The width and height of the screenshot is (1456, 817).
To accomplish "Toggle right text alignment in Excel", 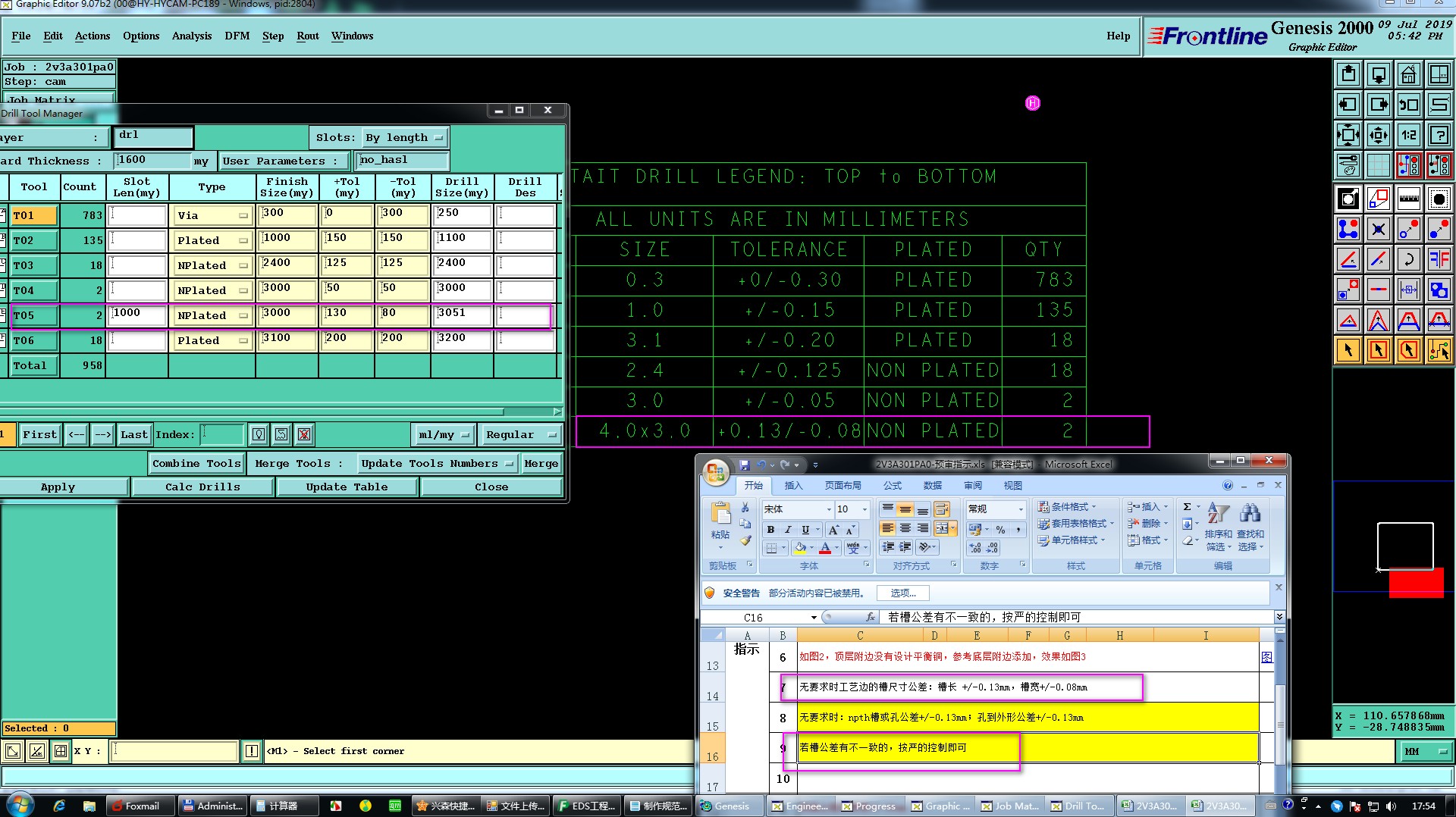I will coord(923,528).
